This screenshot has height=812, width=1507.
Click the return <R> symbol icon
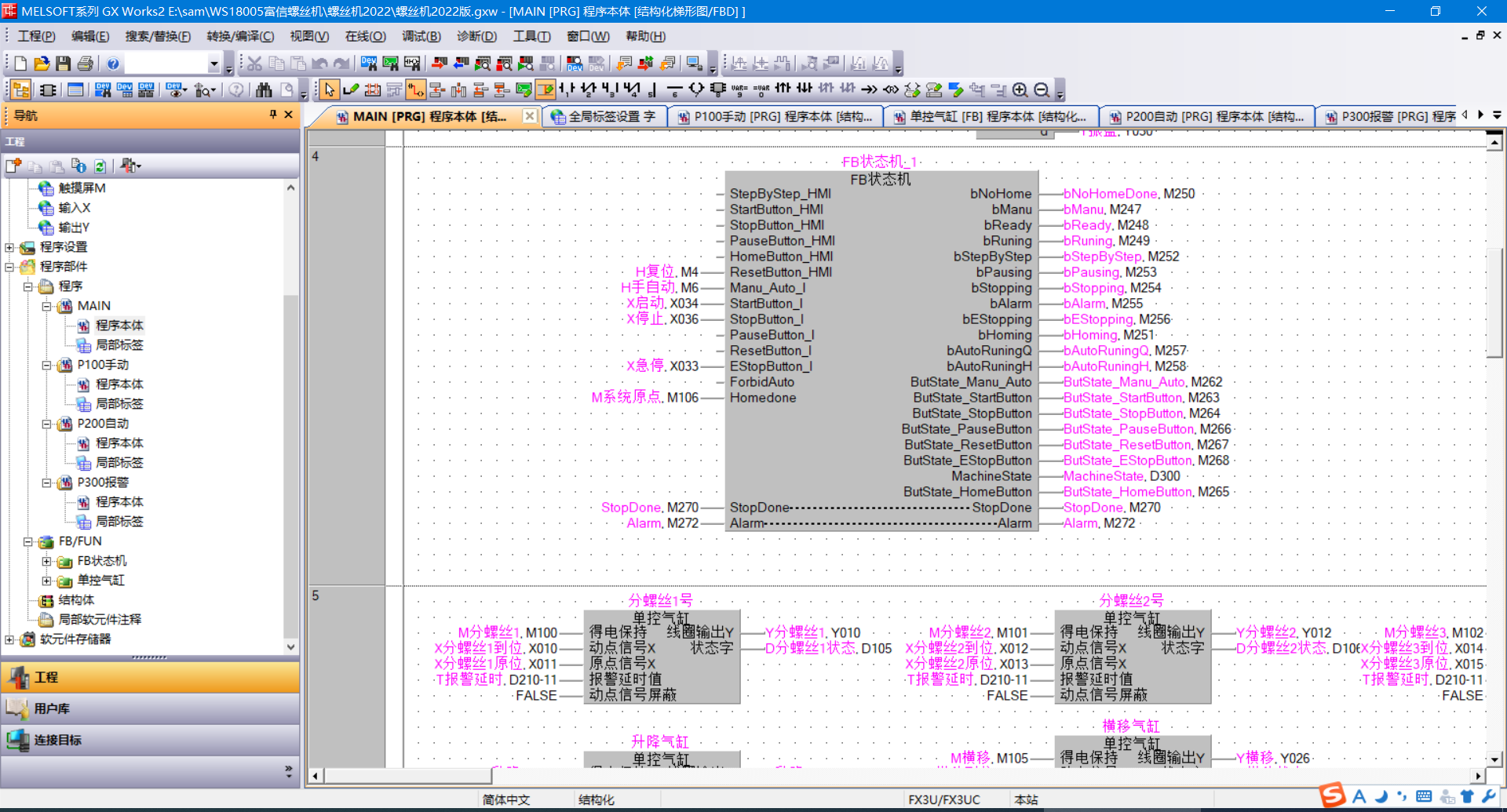coord(891,90)
